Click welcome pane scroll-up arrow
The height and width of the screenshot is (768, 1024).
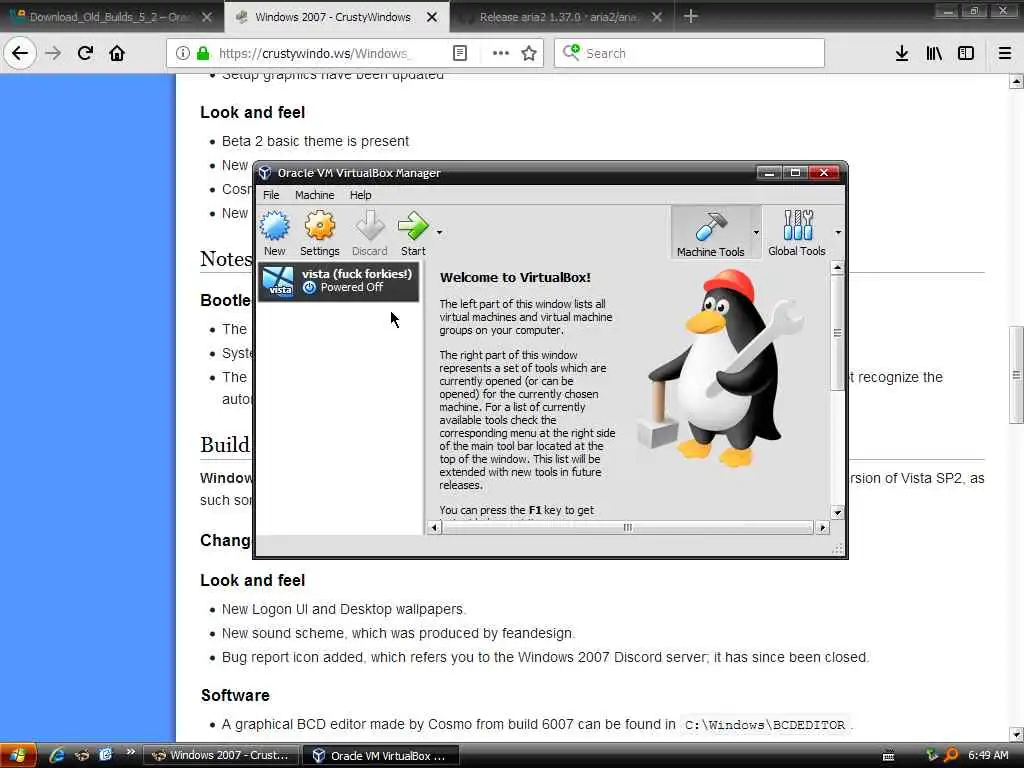coord(837,268)
